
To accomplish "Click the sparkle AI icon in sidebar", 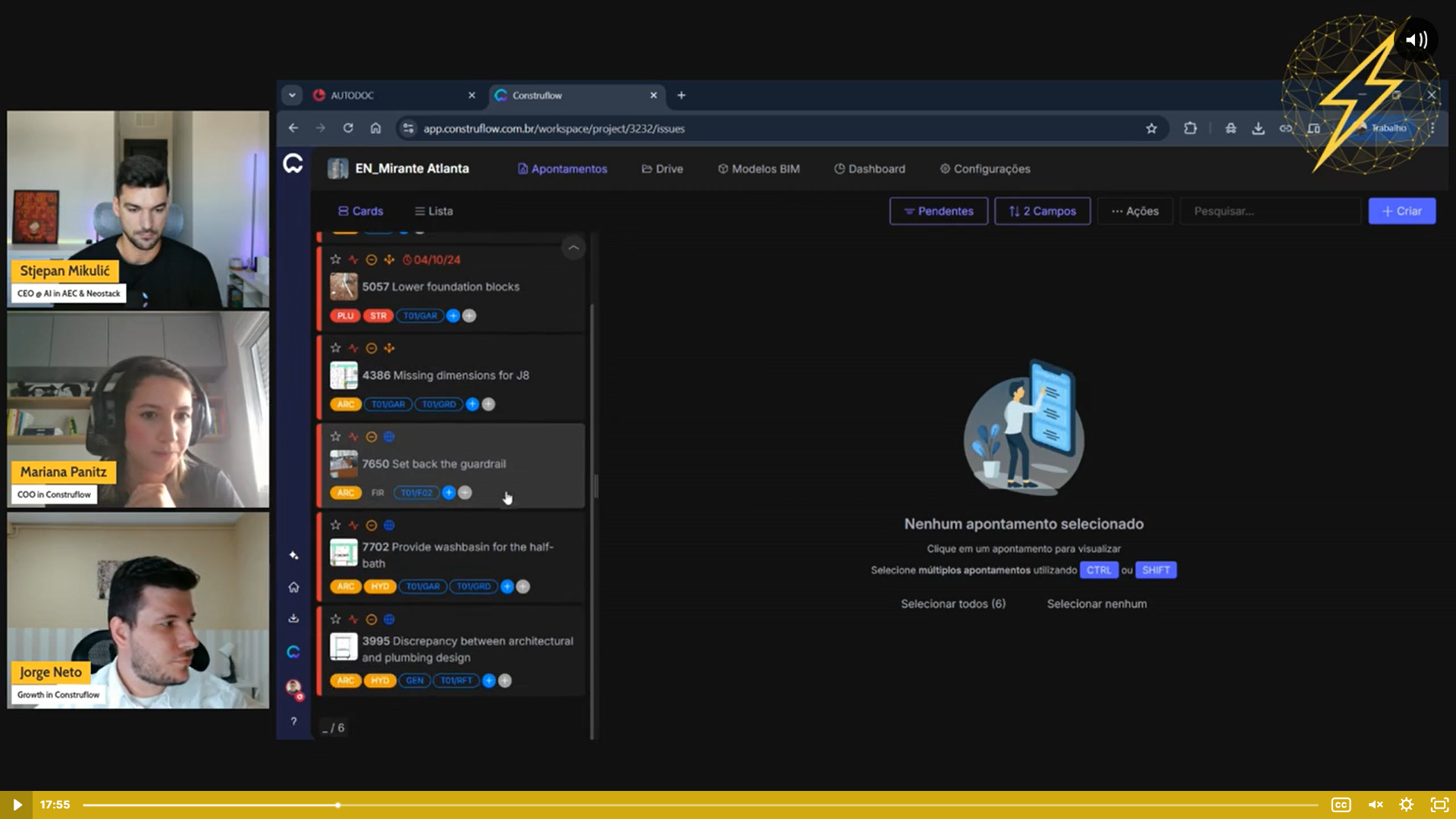I will [x=293, y=556].
